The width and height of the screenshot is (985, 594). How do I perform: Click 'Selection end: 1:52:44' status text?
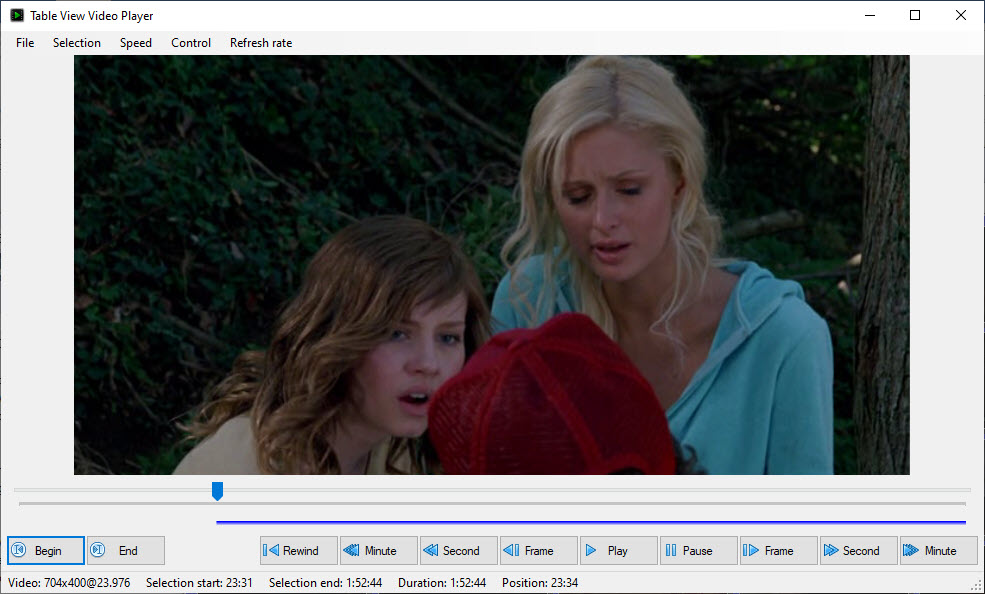click(325, 583)
